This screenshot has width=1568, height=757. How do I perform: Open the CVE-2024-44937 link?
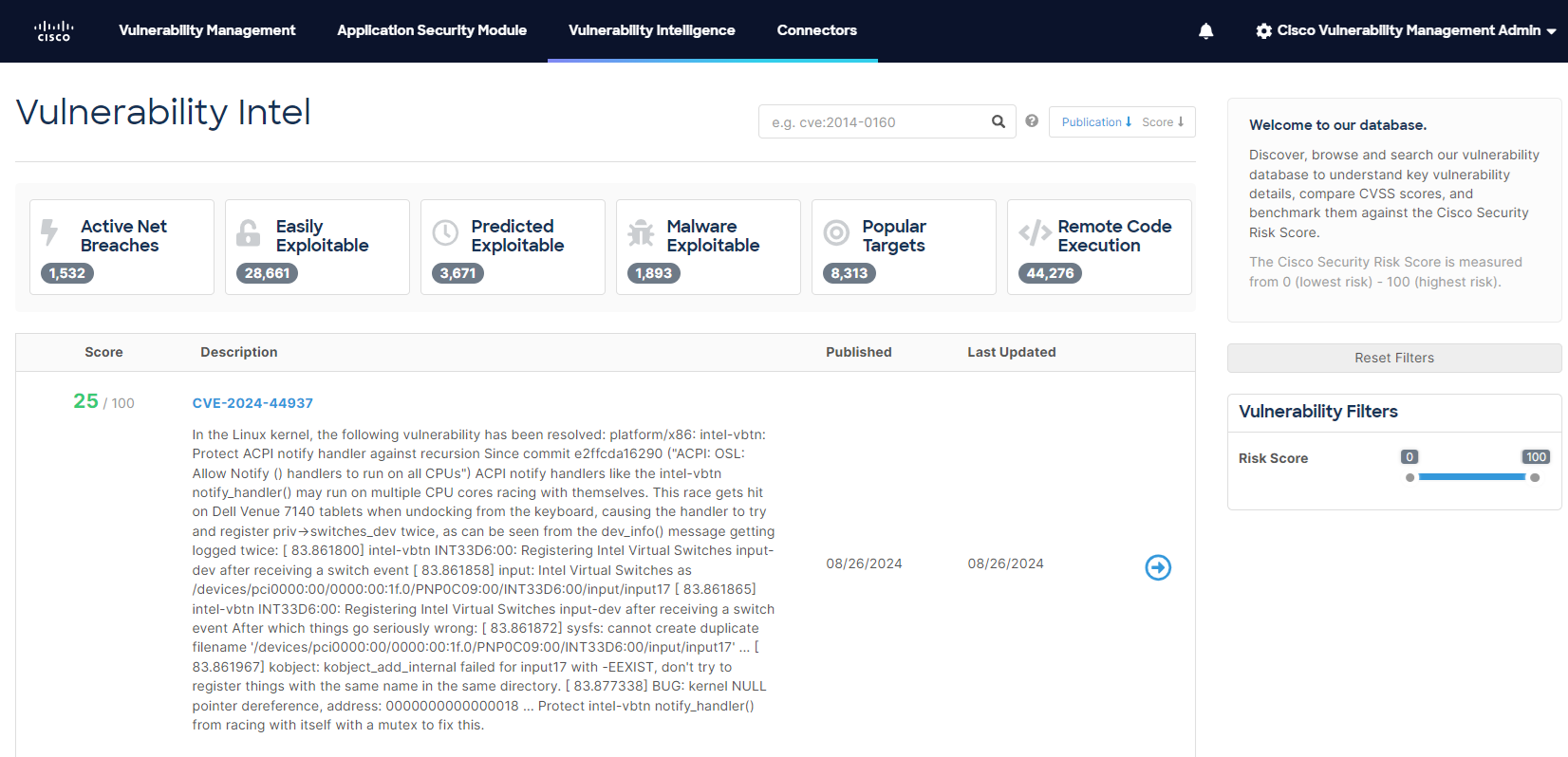click(x=252, y=403)
